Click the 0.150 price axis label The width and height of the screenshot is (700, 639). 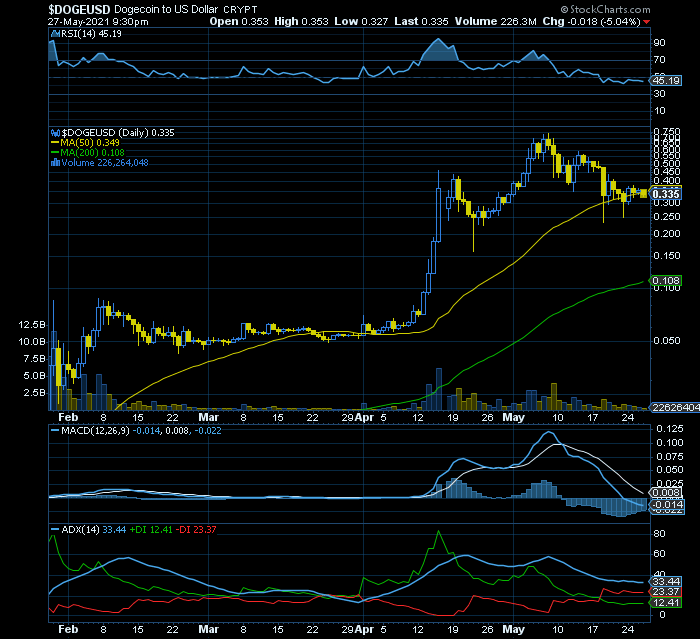point(667,255)
